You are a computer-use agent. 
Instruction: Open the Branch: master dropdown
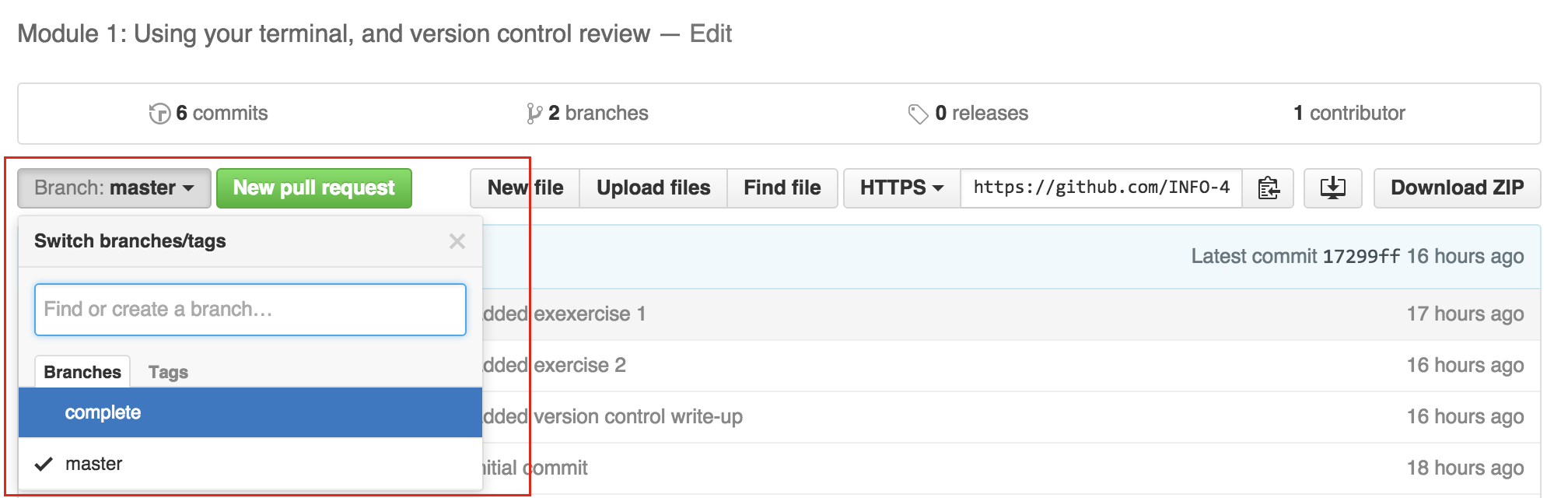[x=114, y=188]
